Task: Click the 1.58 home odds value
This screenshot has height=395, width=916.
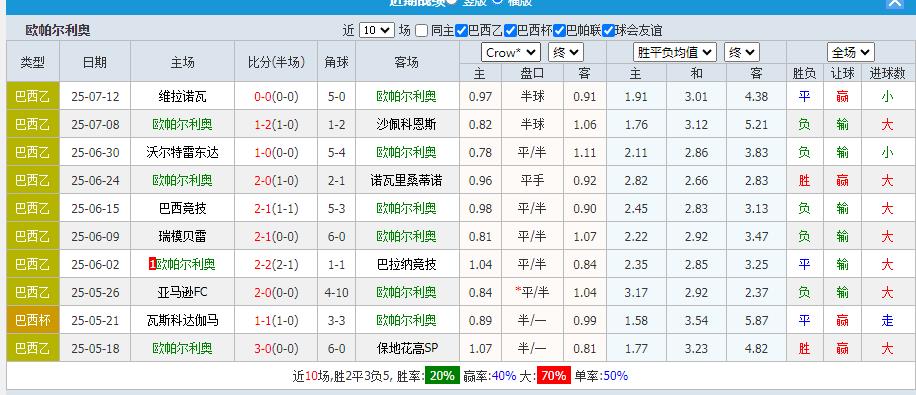Action: pos(636,320)
